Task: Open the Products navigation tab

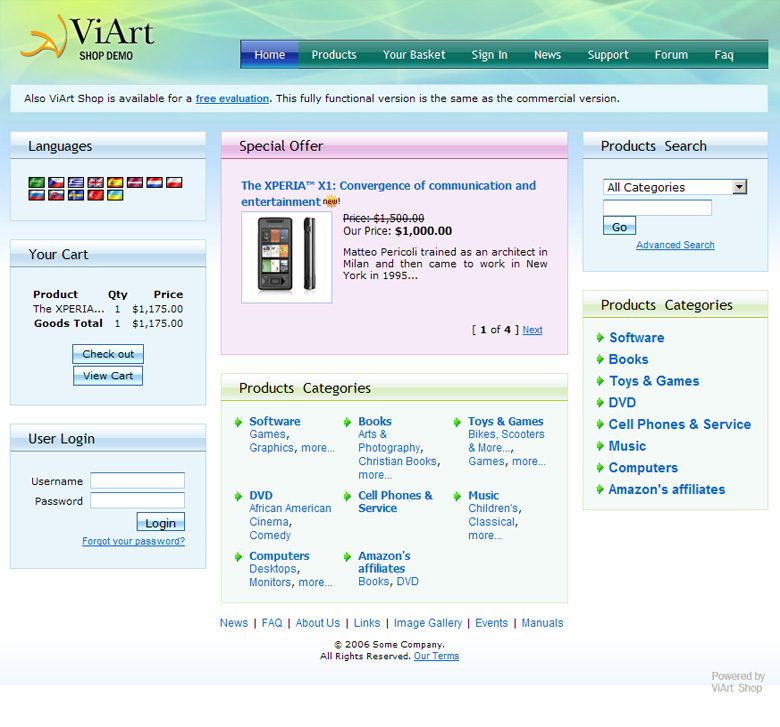Action: point(334,55)
